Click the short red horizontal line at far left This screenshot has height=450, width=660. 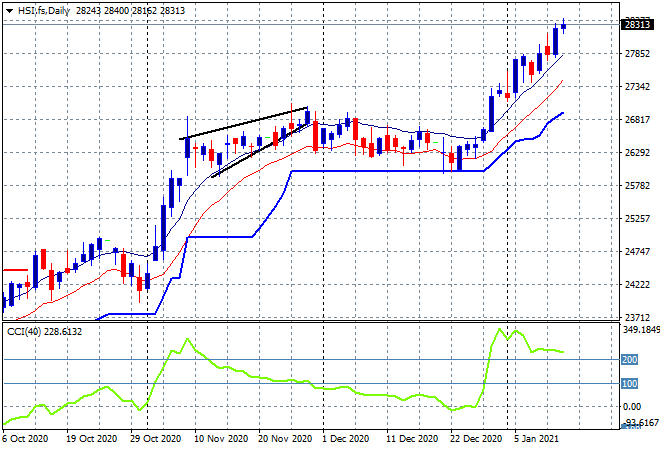click(x=15, y=270)
